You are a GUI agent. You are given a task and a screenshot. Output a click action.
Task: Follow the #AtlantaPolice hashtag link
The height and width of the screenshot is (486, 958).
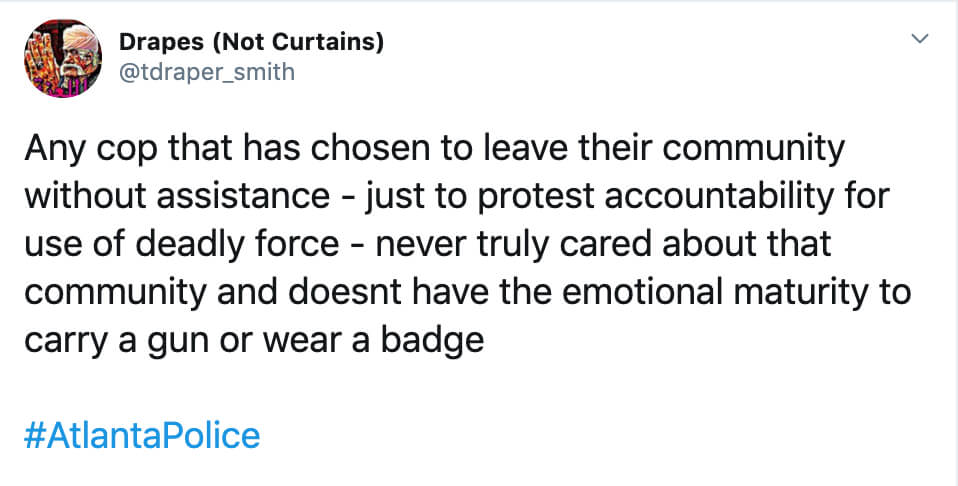[x=142, y=436]
